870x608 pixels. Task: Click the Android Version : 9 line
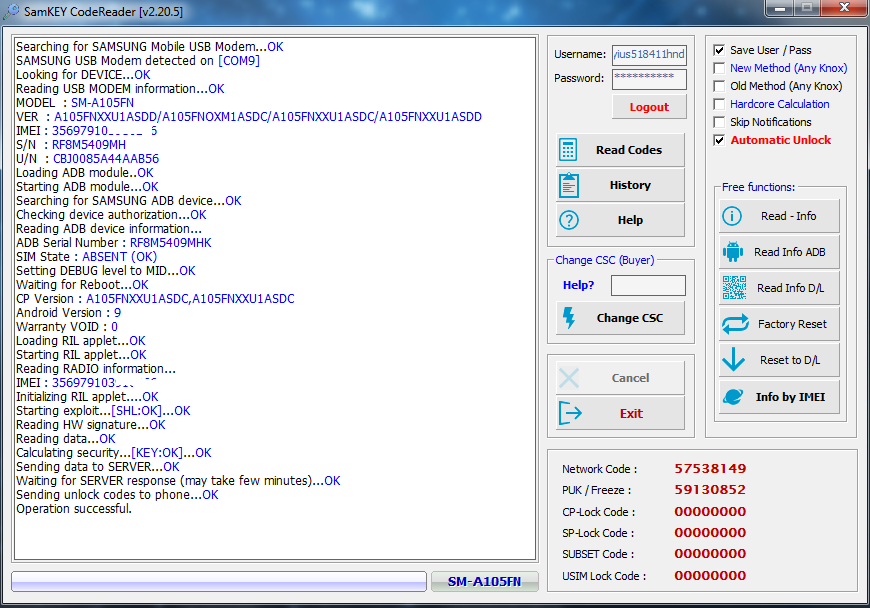[x=68, y=313]
